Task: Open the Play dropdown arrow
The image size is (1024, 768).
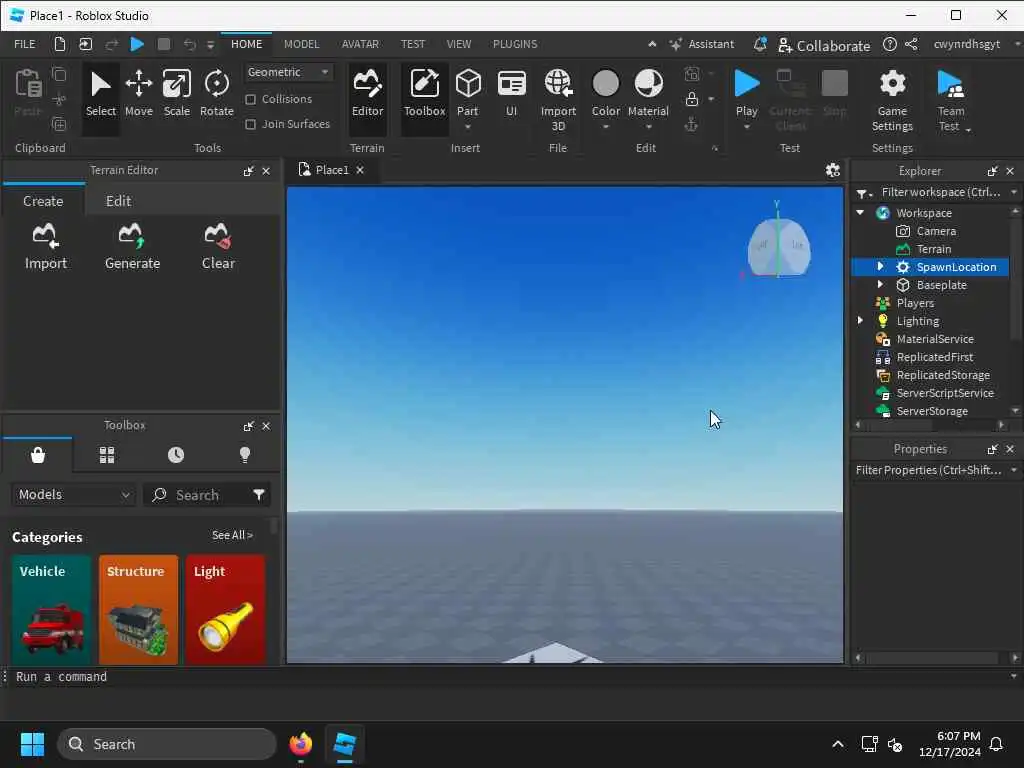Action: click(746, 127)
